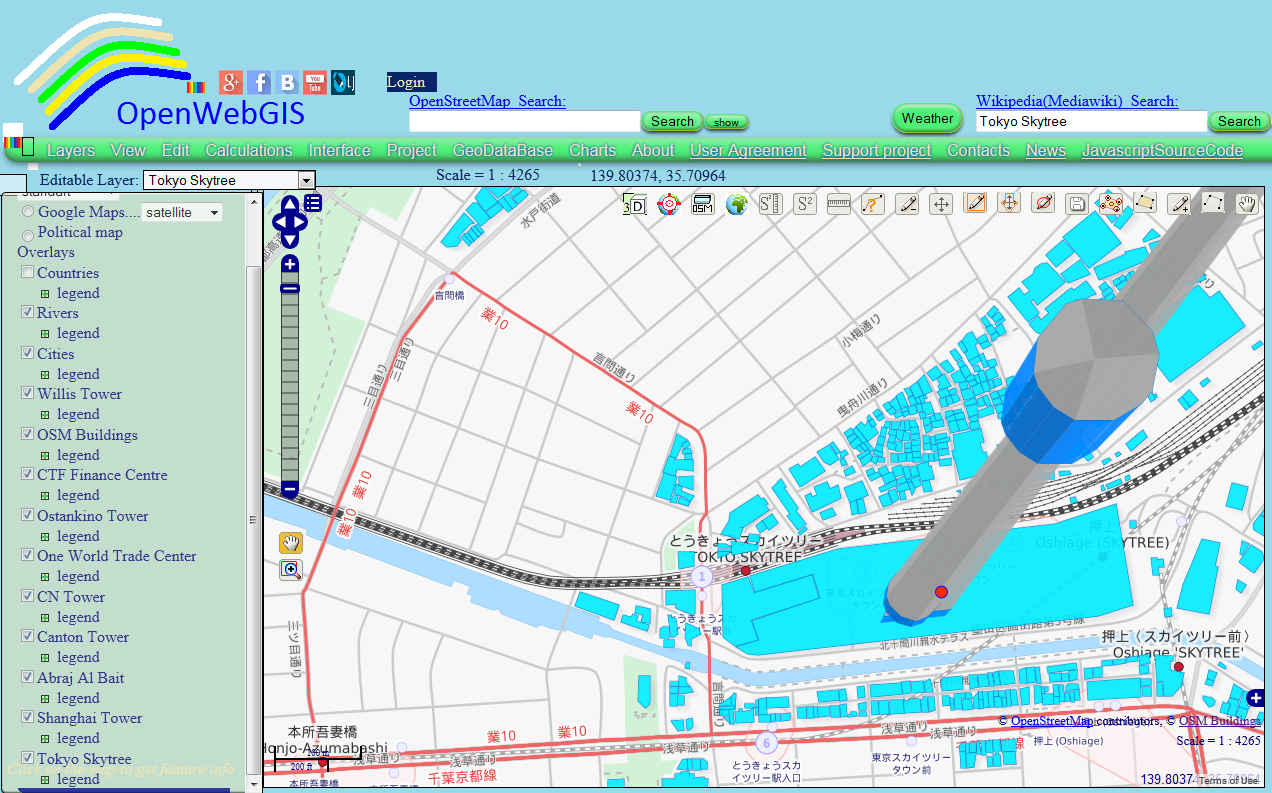Enable the Countries overlay checkbox

27,271
